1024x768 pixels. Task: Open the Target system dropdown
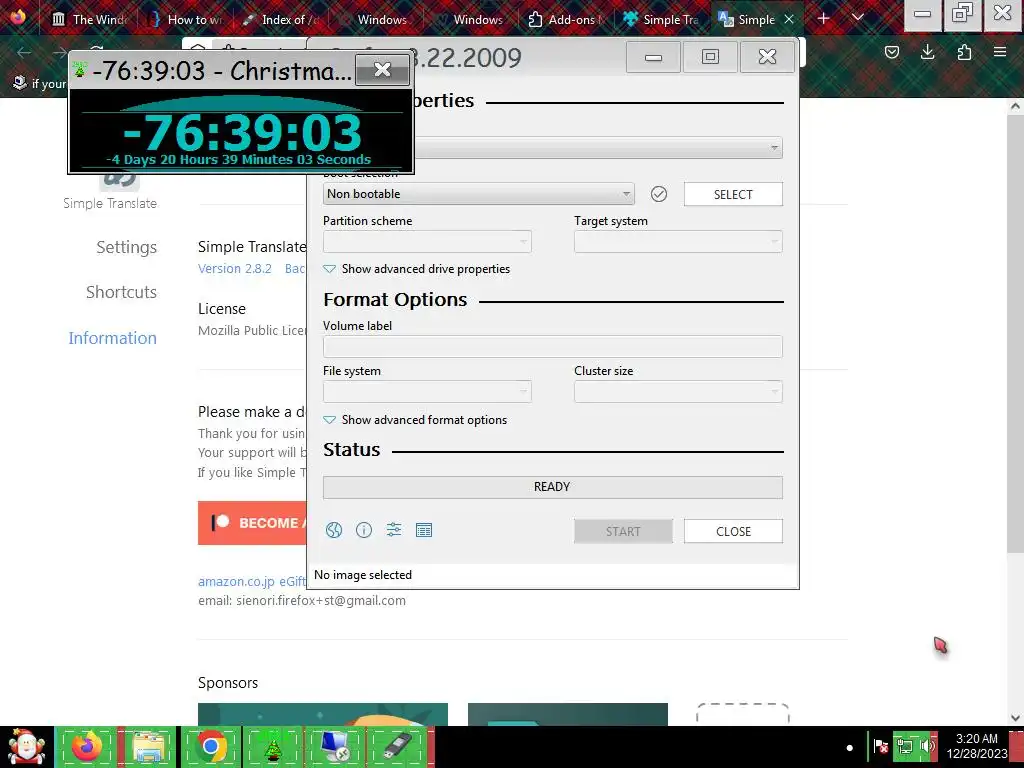tap(678, 242)
